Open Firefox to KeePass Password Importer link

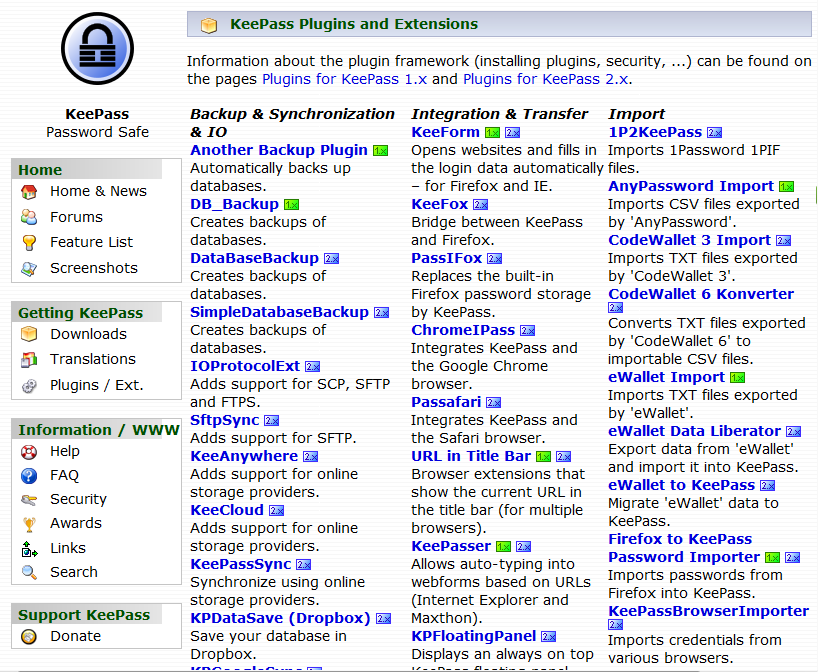point(684,548)
